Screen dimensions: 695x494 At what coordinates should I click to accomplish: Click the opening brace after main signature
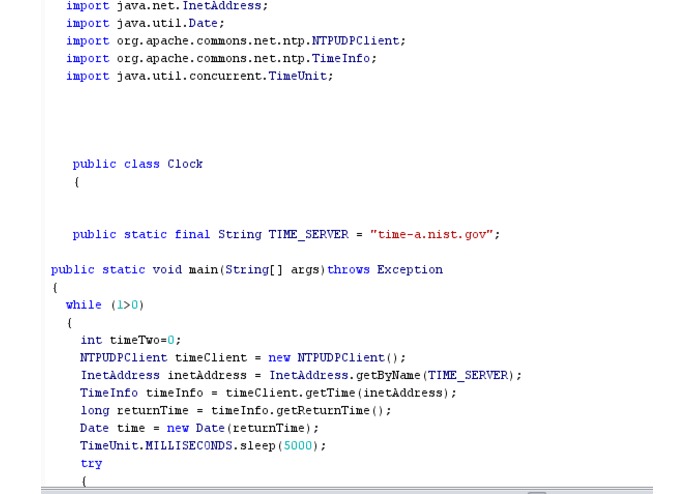(x=55, y=287)
